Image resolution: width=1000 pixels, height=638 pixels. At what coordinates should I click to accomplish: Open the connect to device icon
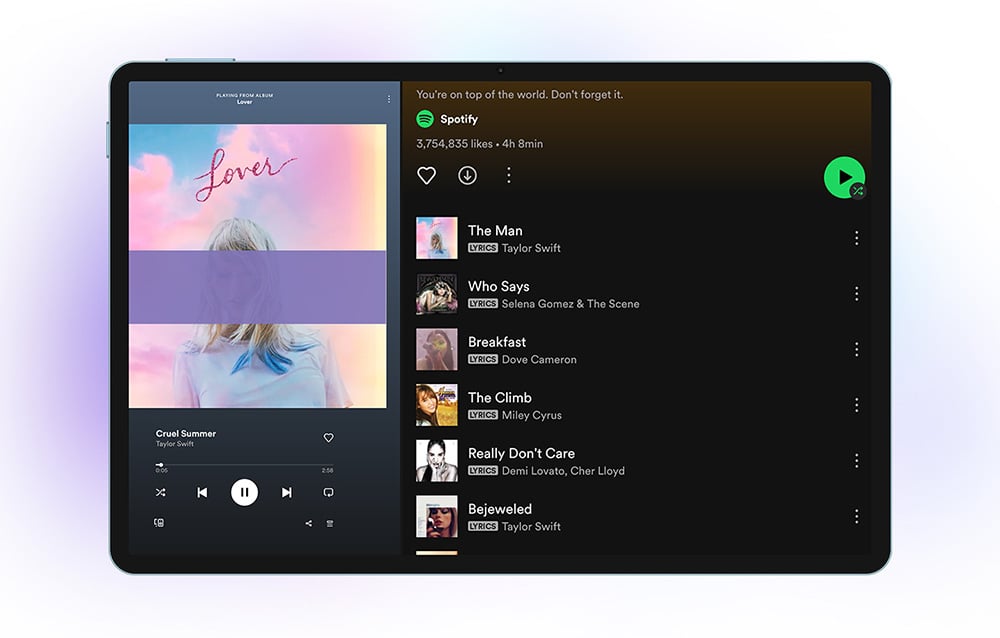159,523
